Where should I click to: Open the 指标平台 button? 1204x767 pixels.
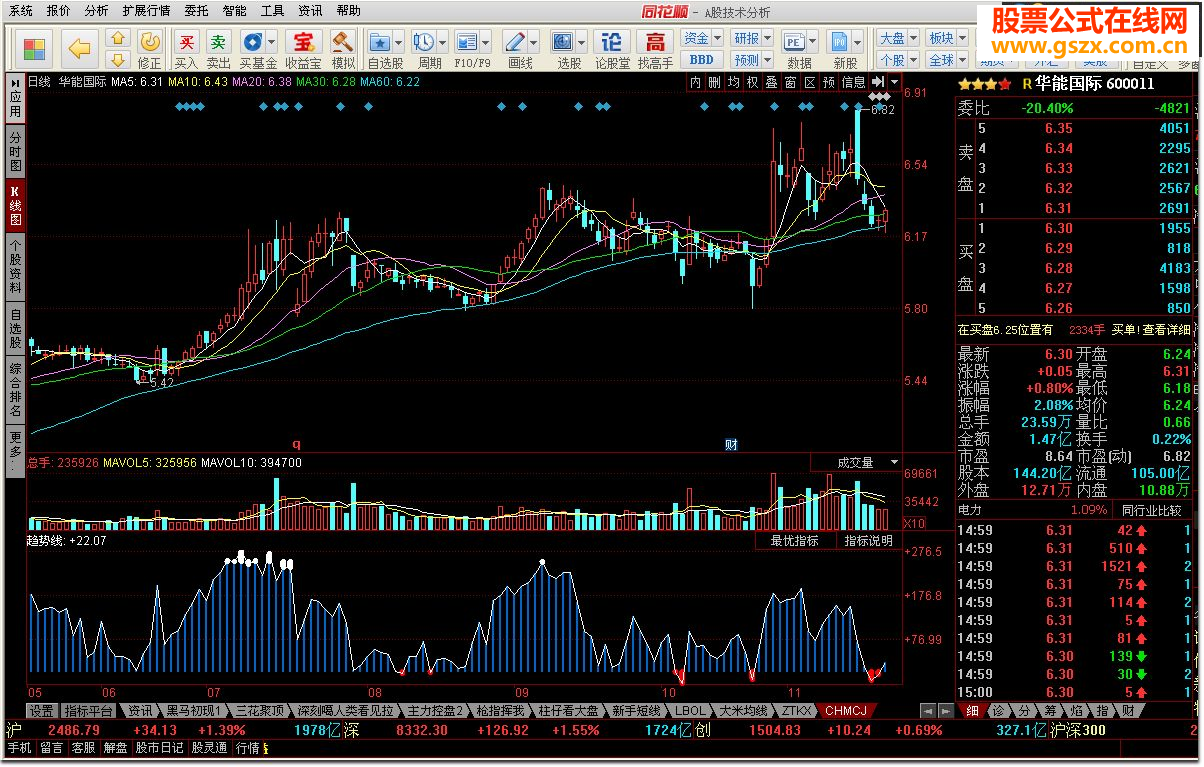coord(89,710)
